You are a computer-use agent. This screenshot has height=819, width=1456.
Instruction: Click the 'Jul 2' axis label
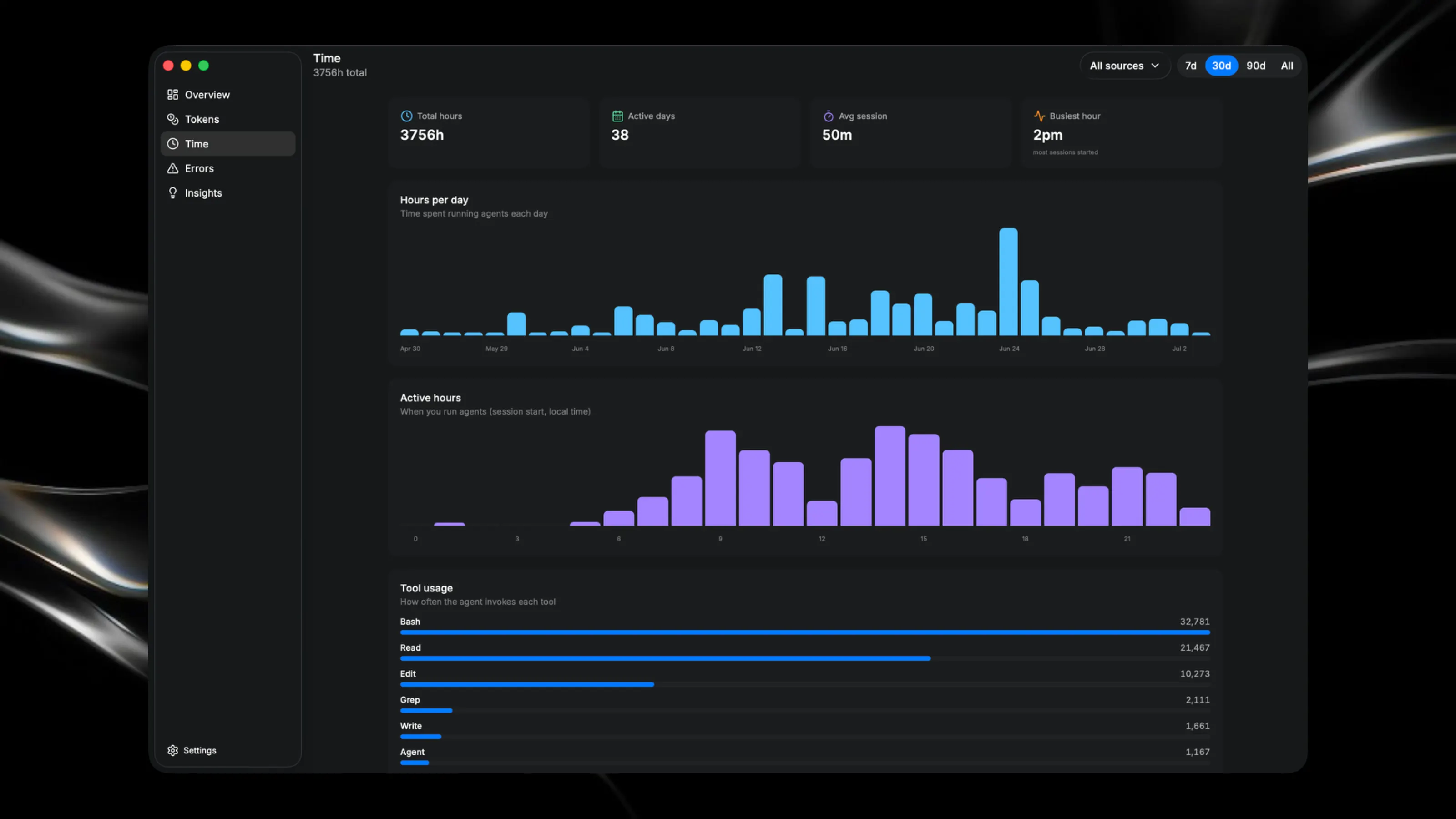coord(1179,348)
